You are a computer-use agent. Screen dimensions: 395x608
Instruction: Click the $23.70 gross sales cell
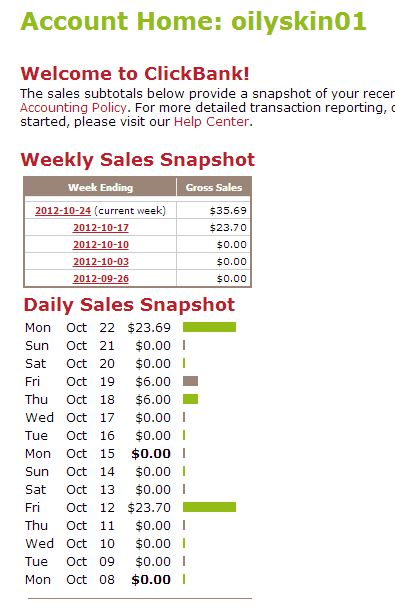228,228
